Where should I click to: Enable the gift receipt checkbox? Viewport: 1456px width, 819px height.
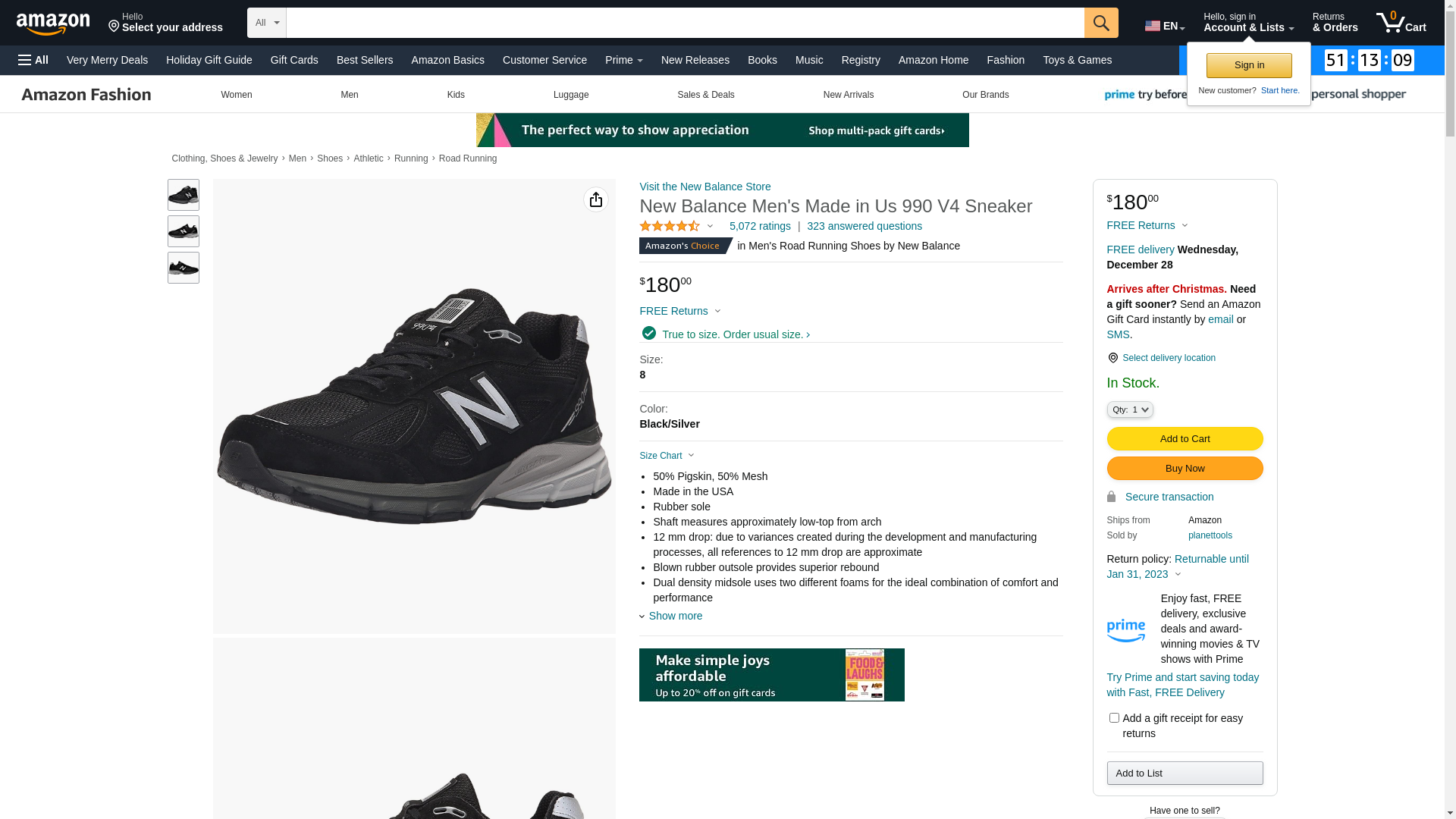[x=1114, y=717]
